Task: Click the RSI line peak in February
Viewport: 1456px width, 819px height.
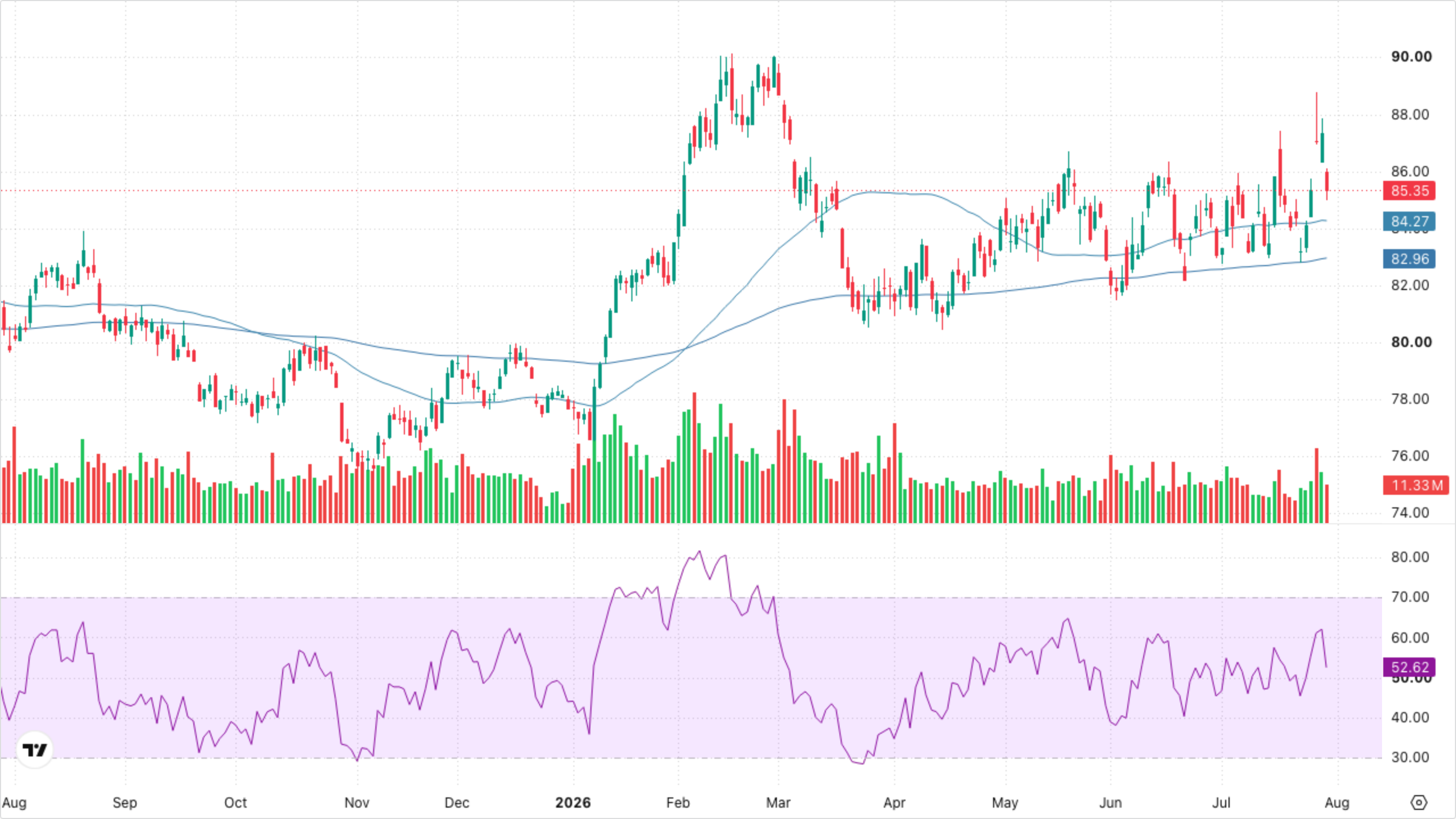Action: click(x=699, y=551)
